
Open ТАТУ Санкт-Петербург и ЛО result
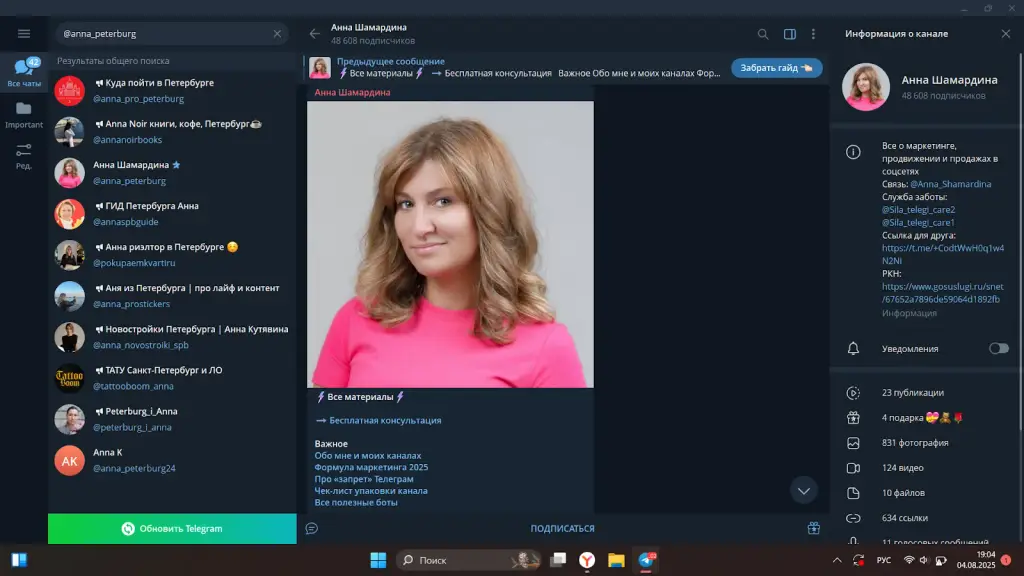pos(172,378)
